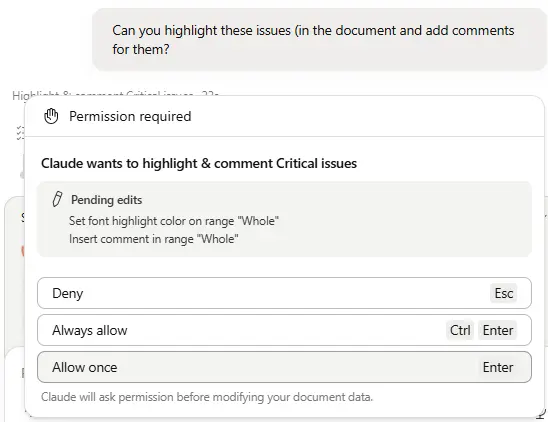Select Allow once to approve edits
Image resolution: width=548 pixels, height=422 pixels.
point(284,367)
